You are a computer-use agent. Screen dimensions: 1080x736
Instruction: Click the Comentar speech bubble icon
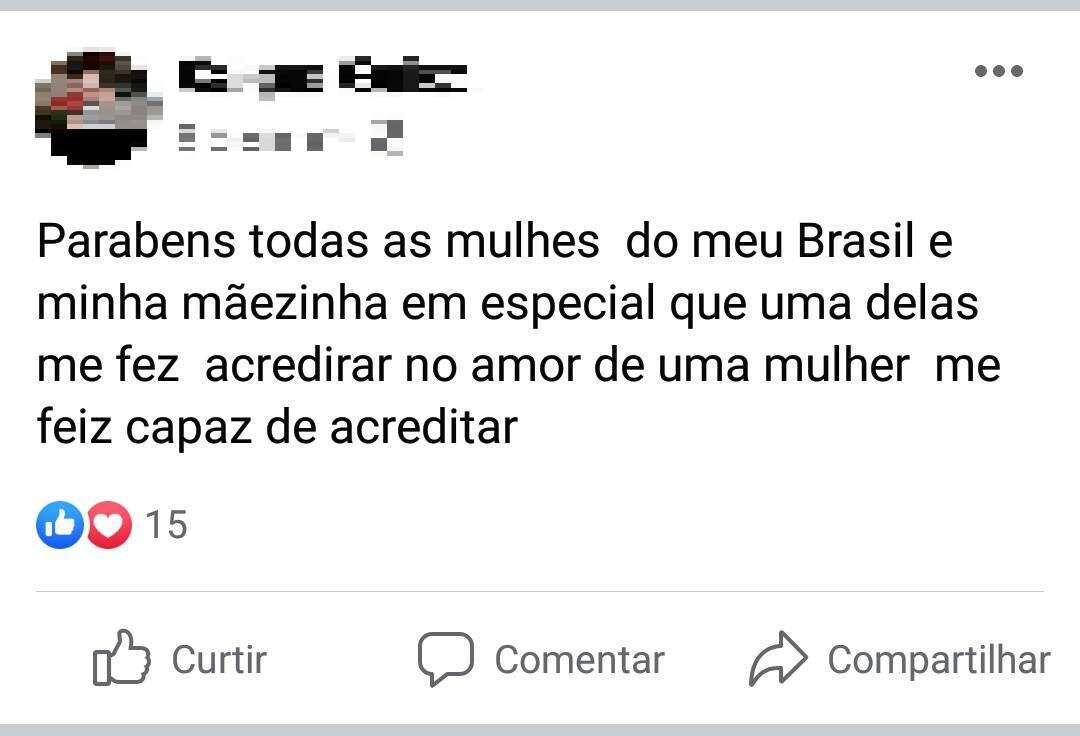446,659
